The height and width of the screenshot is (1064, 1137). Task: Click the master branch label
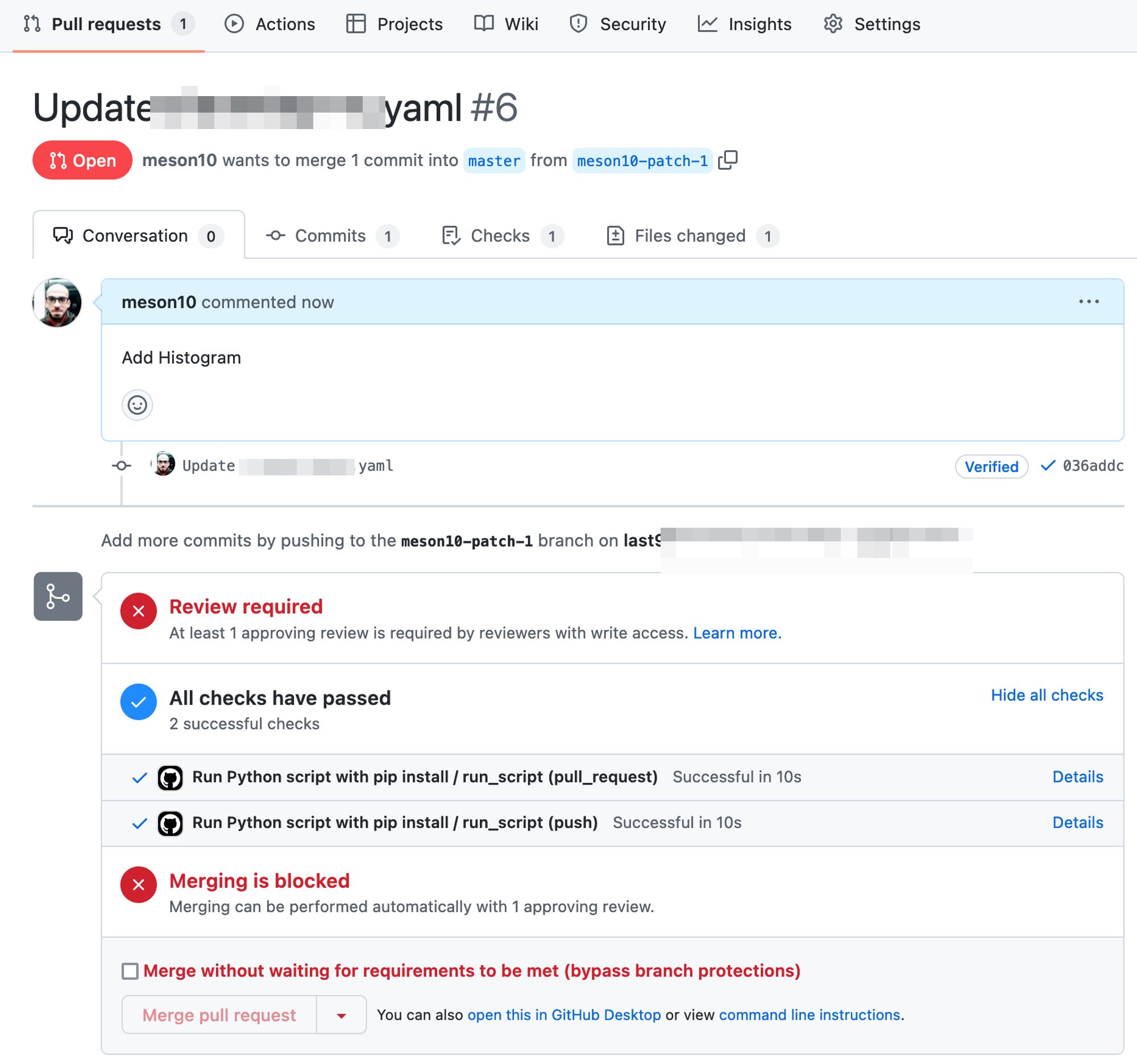[493, 161]
